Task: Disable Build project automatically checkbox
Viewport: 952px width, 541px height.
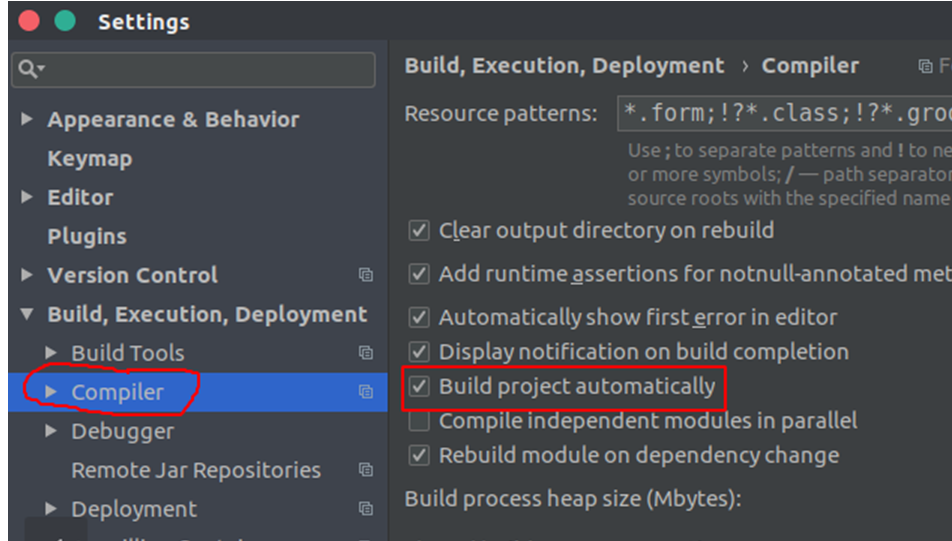Action: pyautogui.click(x=419, y=386)
